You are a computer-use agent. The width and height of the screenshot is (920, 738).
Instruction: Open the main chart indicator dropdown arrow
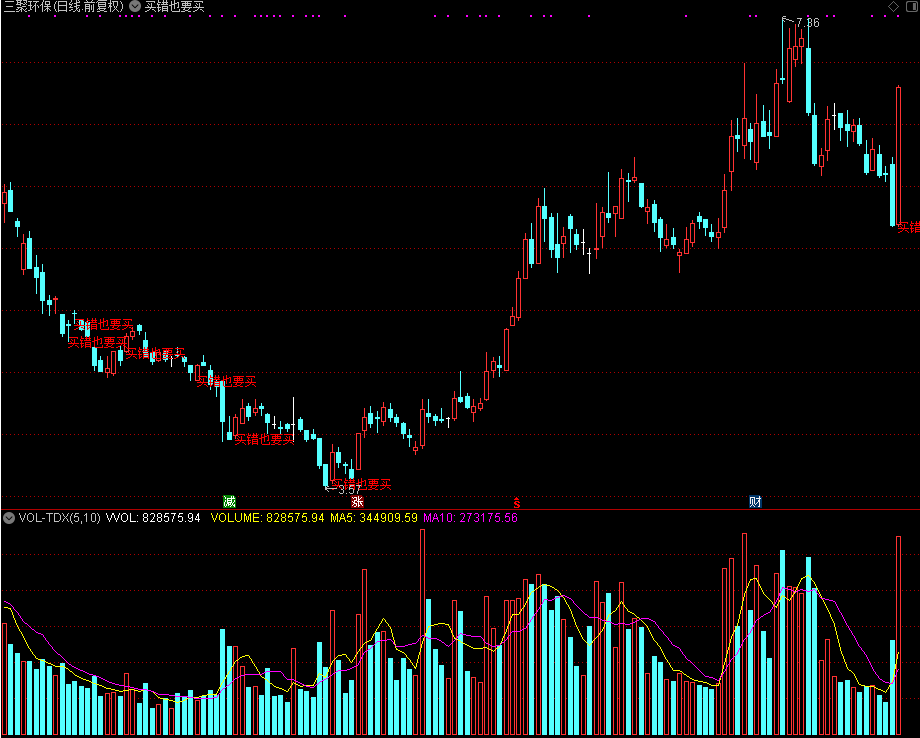click(135, 6)
